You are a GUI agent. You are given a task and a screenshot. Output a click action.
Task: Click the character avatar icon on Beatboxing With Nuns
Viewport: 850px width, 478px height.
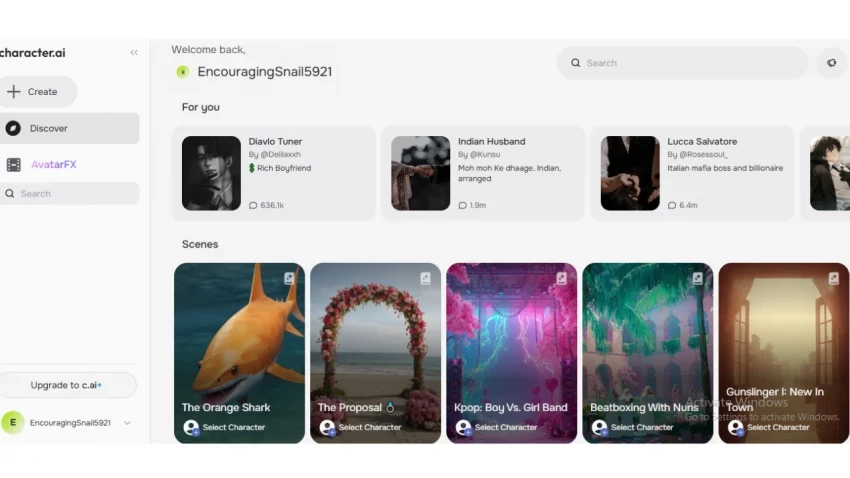(x=599, y=428)
